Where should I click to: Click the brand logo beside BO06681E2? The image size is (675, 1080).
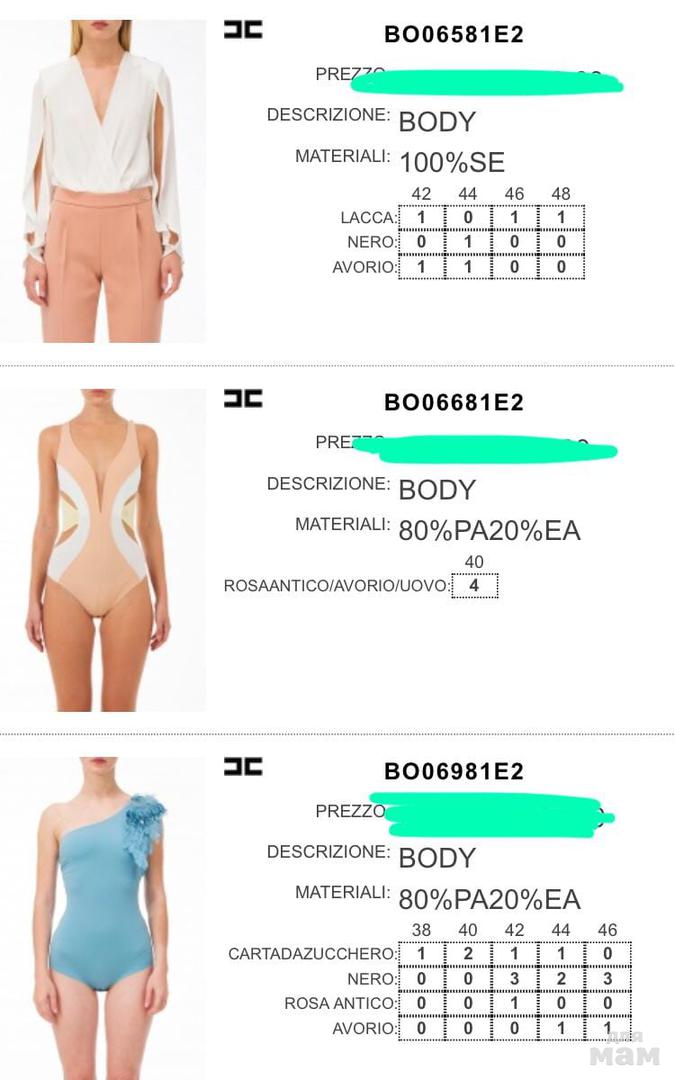tap(243, 398)
